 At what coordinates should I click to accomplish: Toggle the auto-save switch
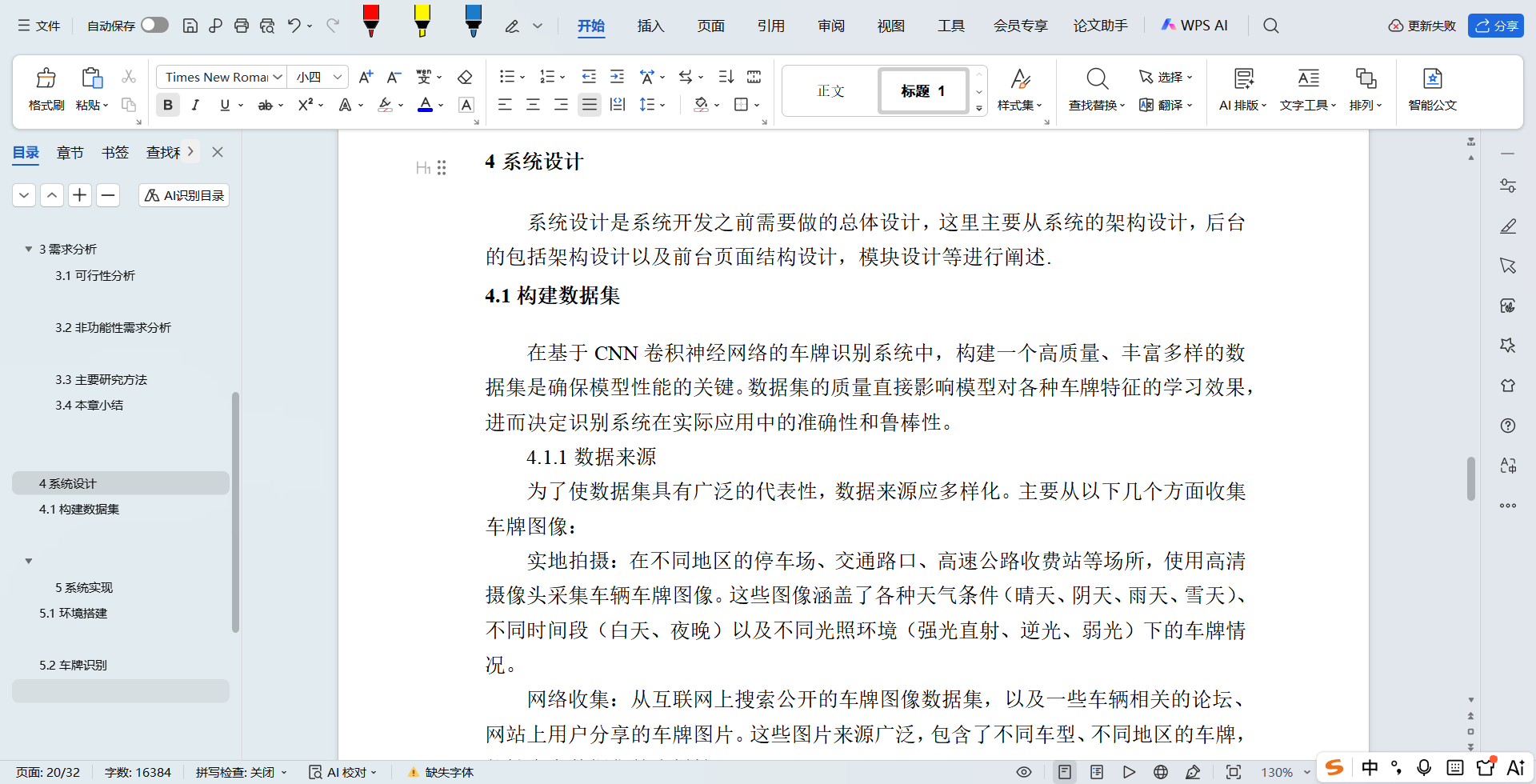[x=154, y=26]
